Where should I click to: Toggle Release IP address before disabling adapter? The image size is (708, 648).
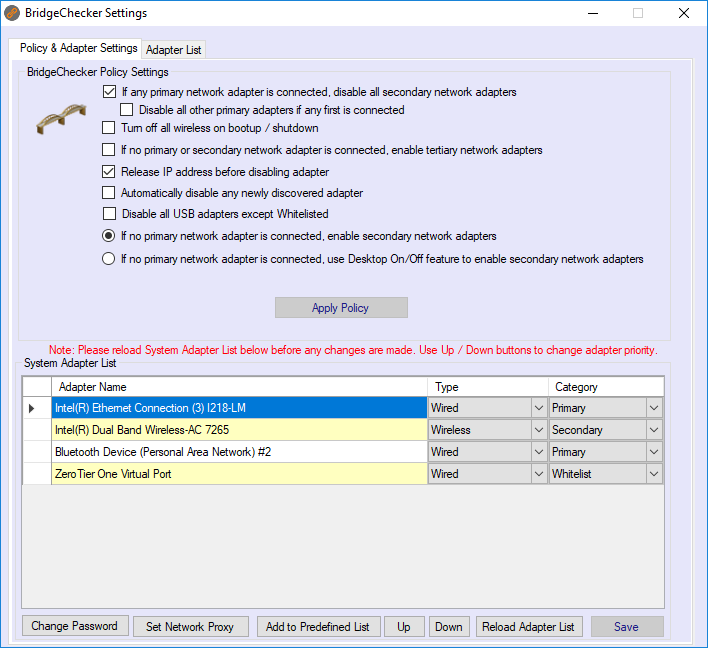pos(109,172)
